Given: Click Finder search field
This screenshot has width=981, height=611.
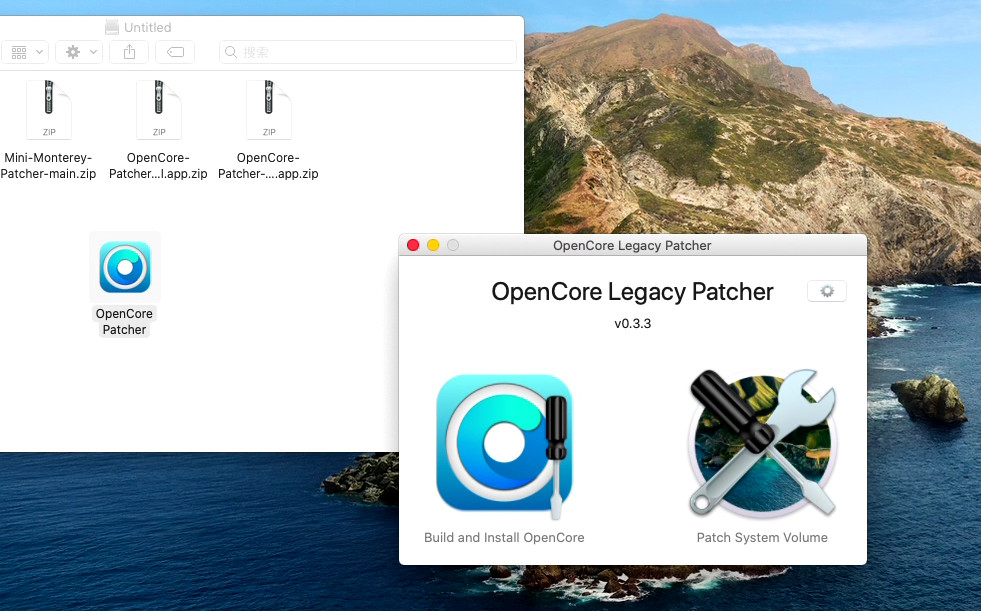Looking at the screenshot, I should (368, 52).
